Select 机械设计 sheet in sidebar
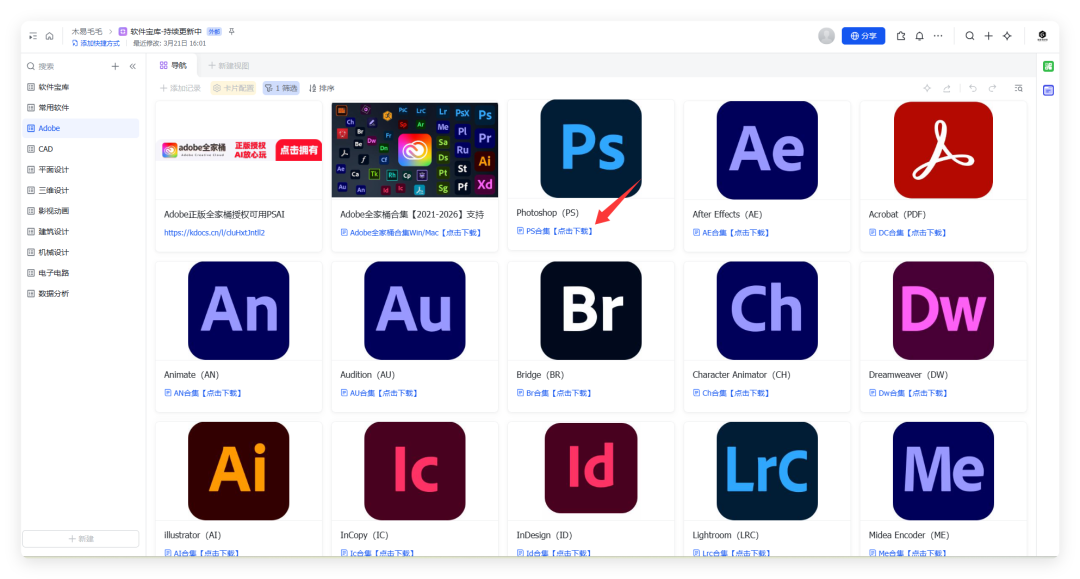Image resolution: width=1080 pixels, height=579 pixels. 81,252
